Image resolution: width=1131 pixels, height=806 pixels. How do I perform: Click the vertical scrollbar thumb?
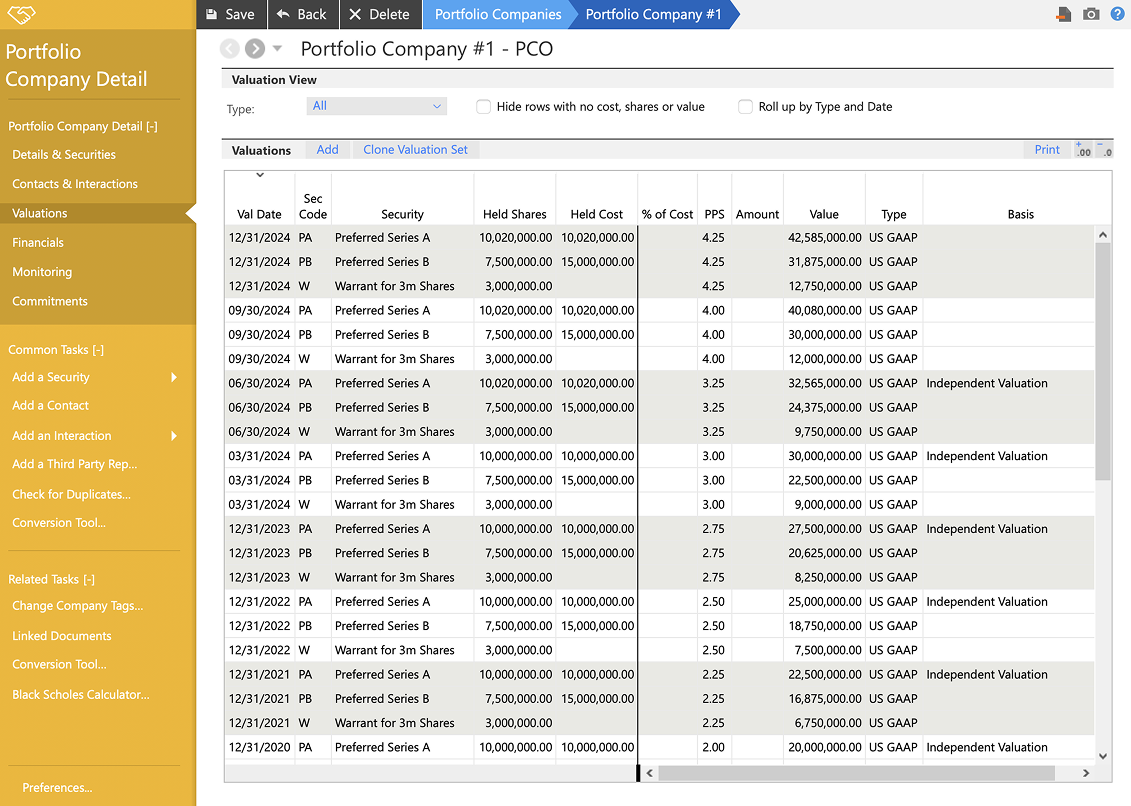click(1102, 361)
